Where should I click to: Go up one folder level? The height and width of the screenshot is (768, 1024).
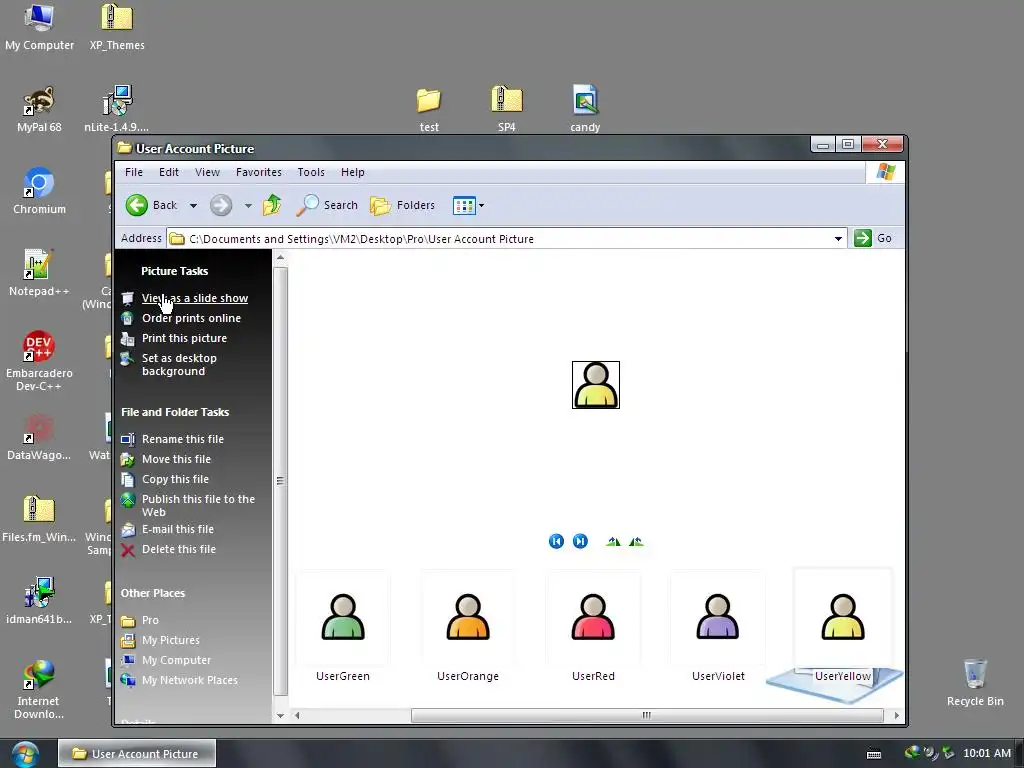[x=272, y=205]
